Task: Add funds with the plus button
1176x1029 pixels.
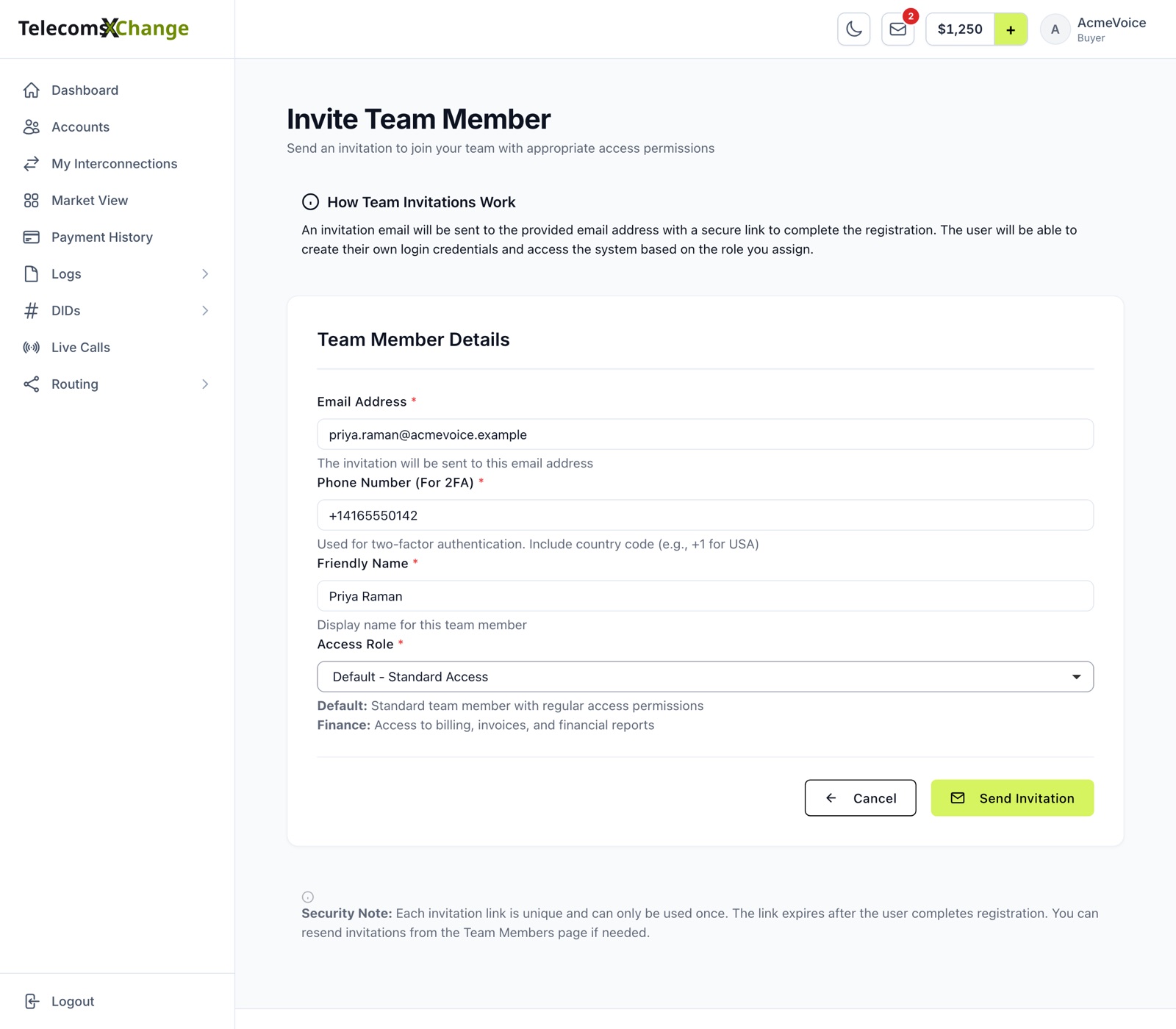Action: click(x=1011, y=29)
